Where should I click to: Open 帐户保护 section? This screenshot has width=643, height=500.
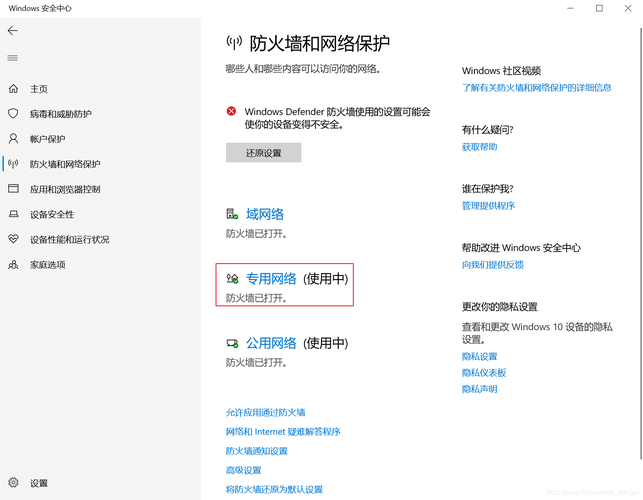[48, 139]
